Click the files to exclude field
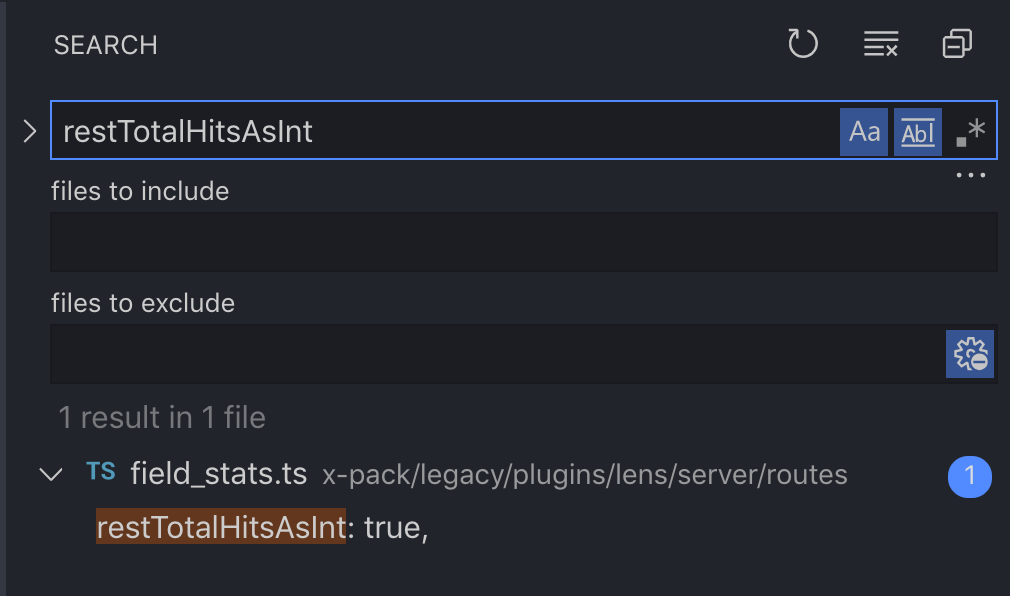This screenshot has height=596, width=1010. pos(495,354)
